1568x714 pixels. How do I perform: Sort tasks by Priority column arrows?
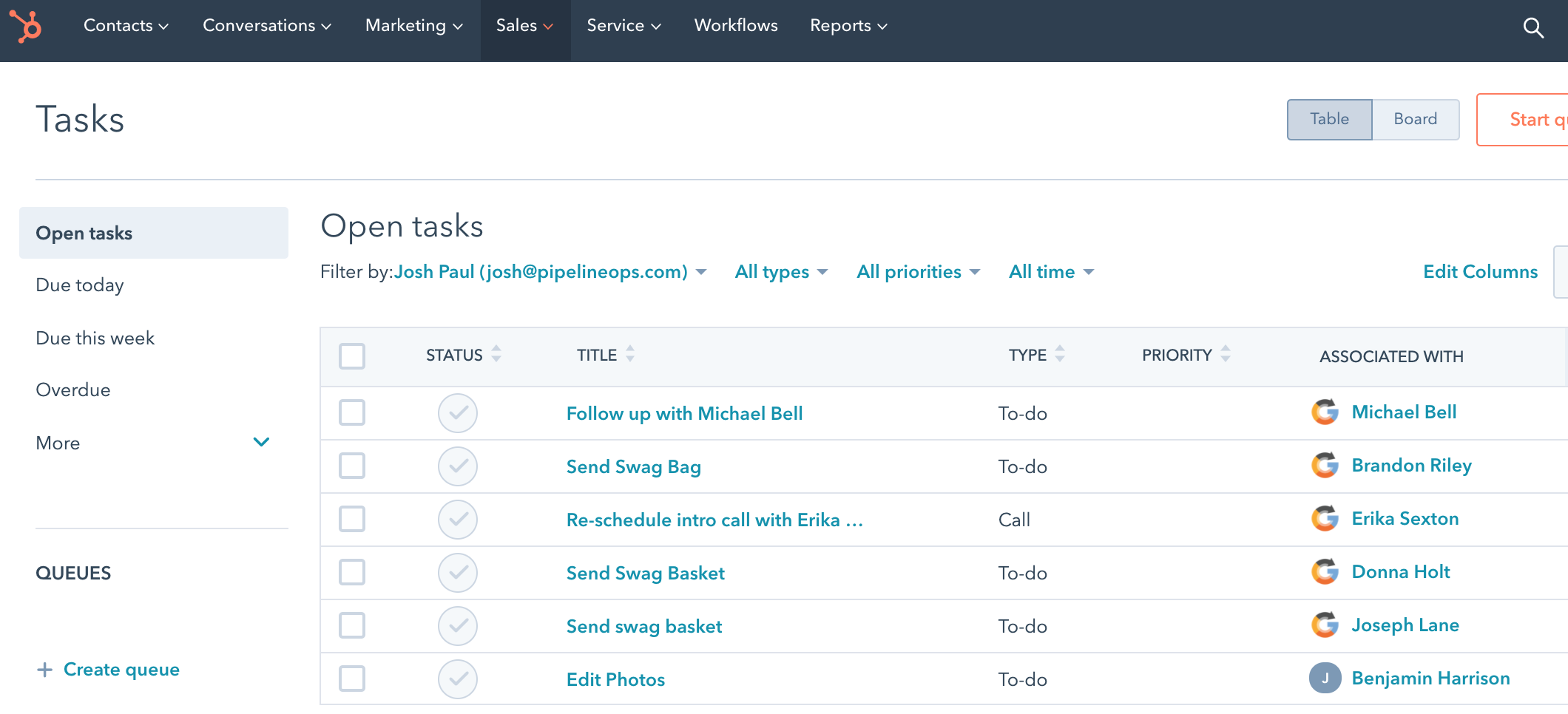1226,354
